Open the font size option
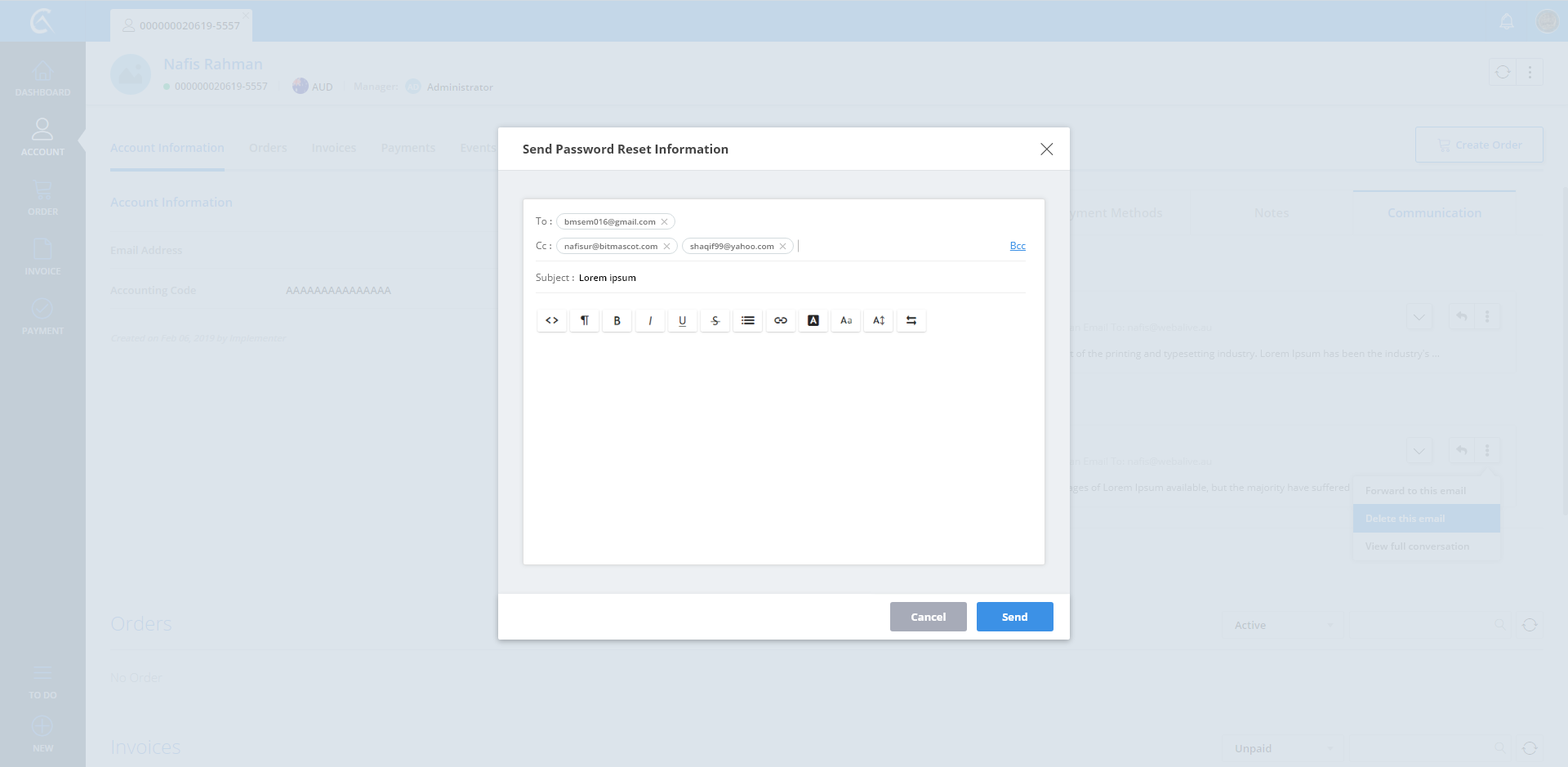 tap(879, 320)
